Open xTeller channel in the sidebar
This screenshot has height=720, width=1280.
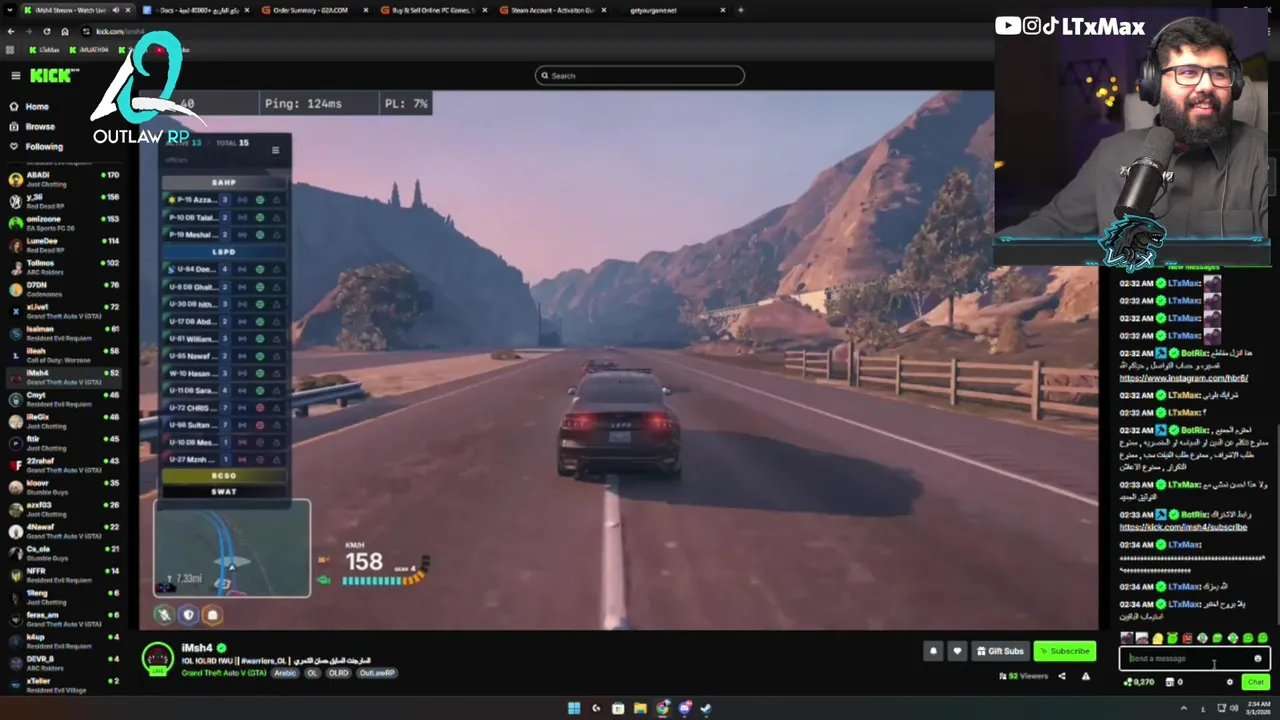[62, 685]
